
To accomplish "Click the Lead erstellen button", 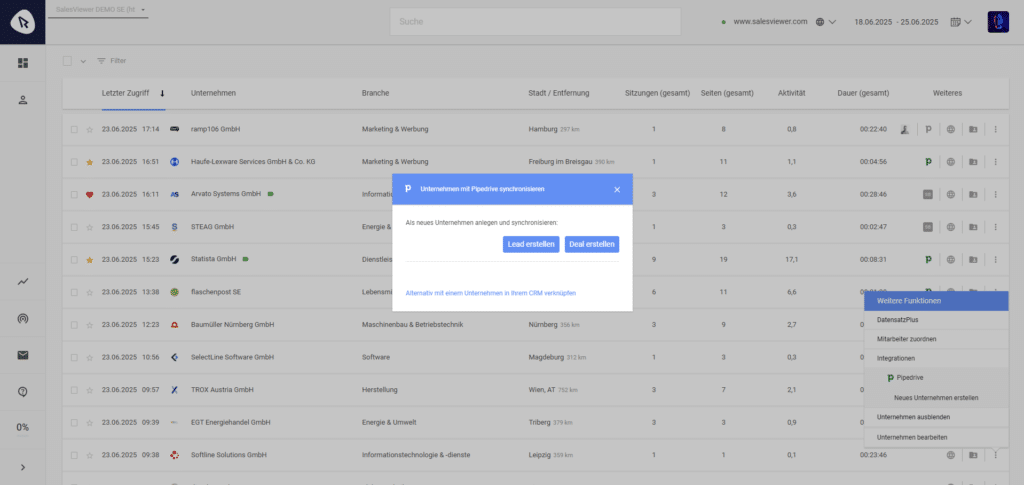I will (531, 244).
